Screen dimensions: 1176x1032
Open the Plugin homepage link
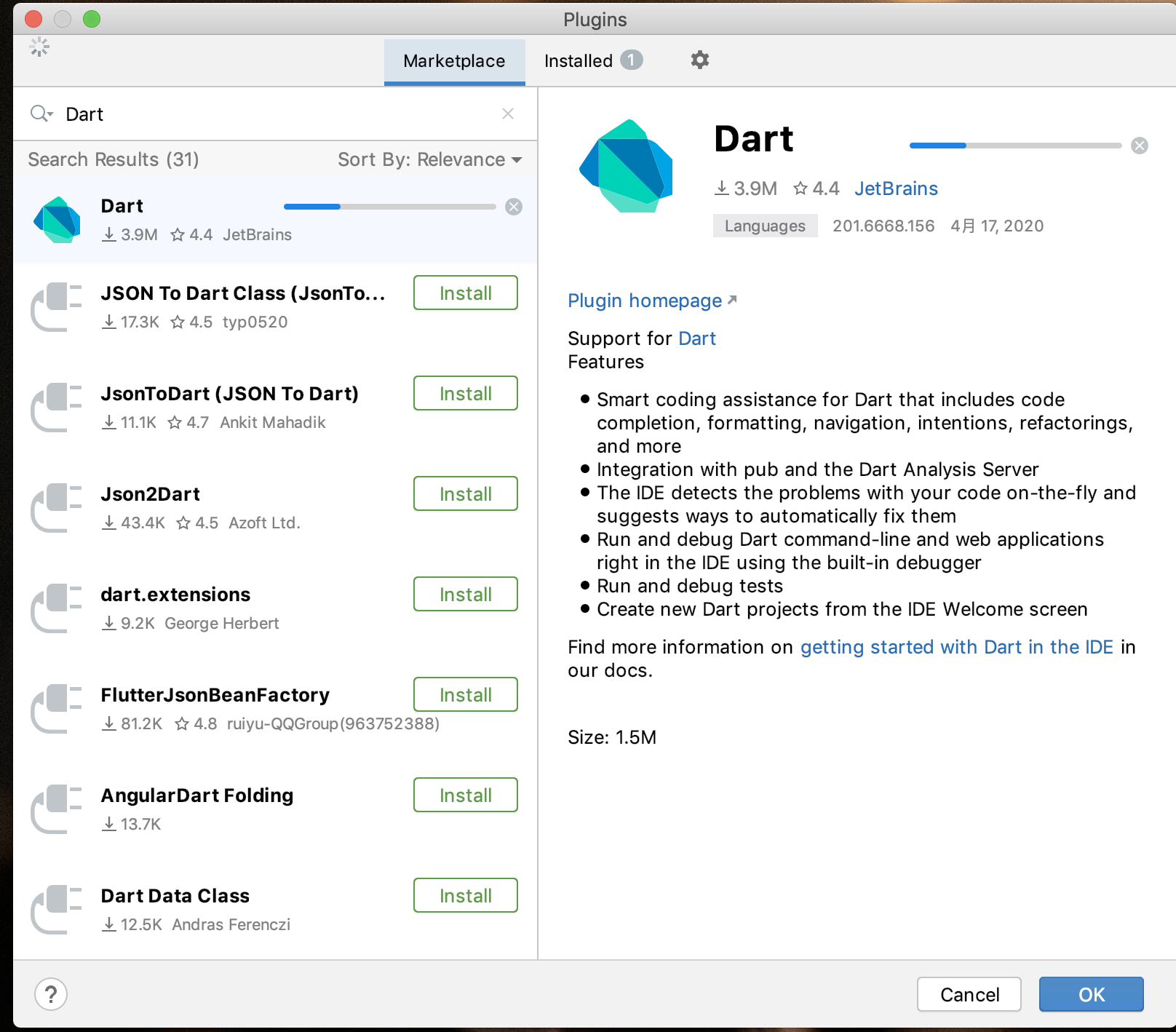[652, 301]
